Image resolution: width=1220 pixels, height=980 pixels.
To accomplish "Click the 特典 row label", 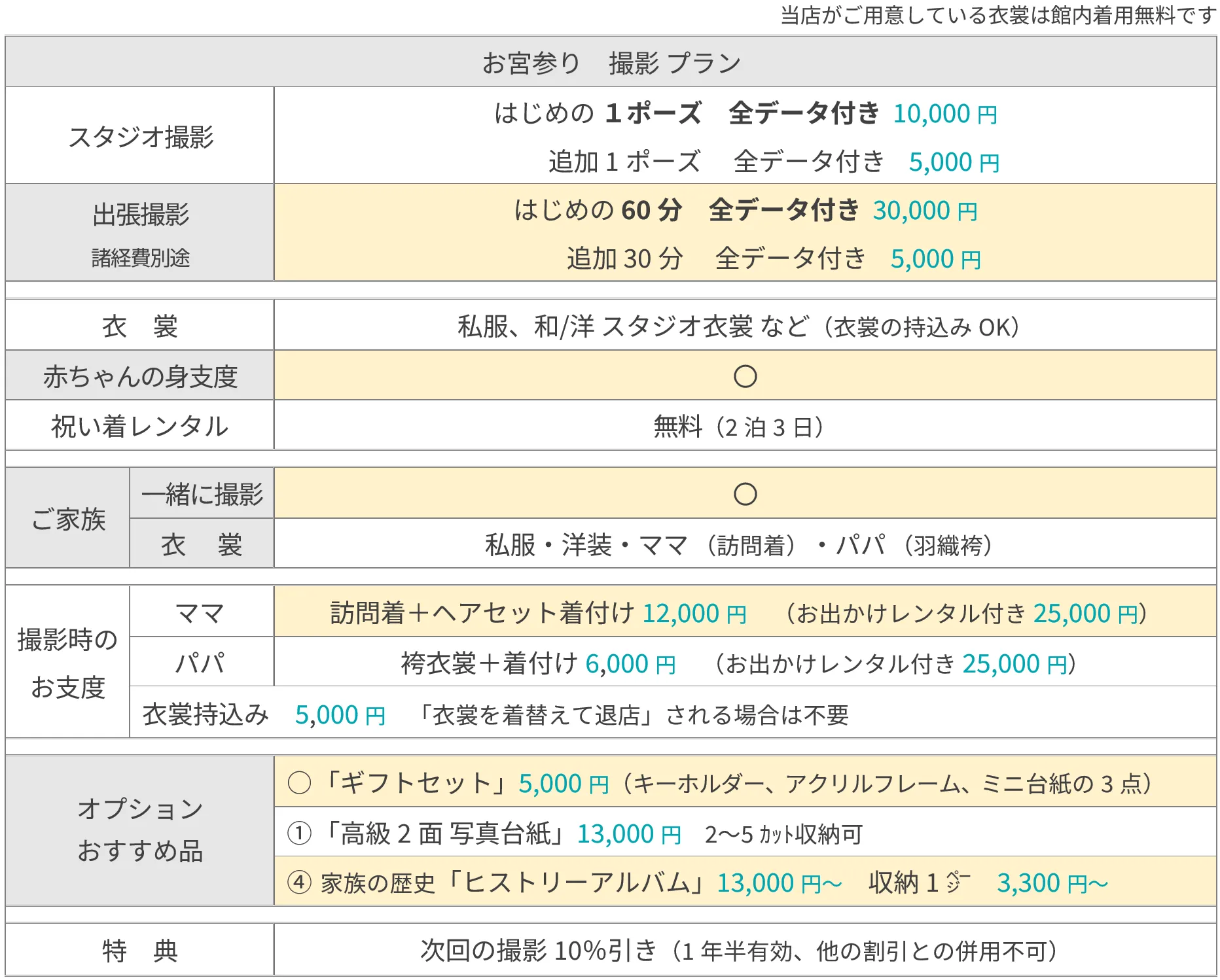I will pos(140,950).
